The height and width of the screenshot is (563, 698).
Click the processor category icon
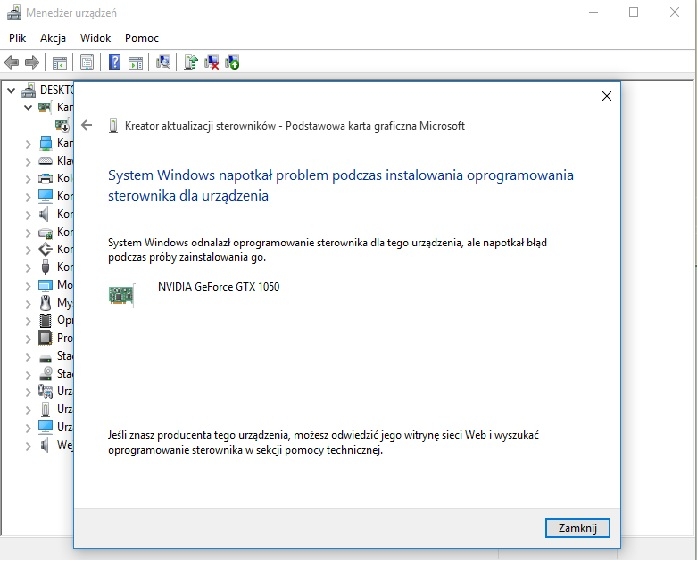pyautogui.click(x=45, y=338)
